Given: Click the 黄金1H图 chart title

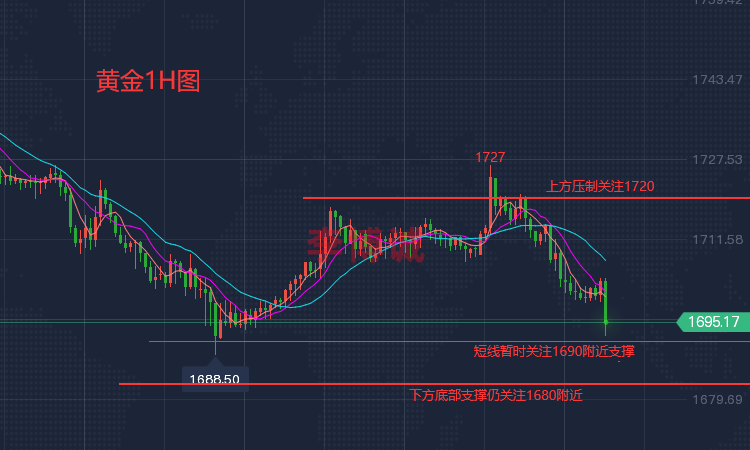Looking at the screenshot, I should click(x=148, y=82).
